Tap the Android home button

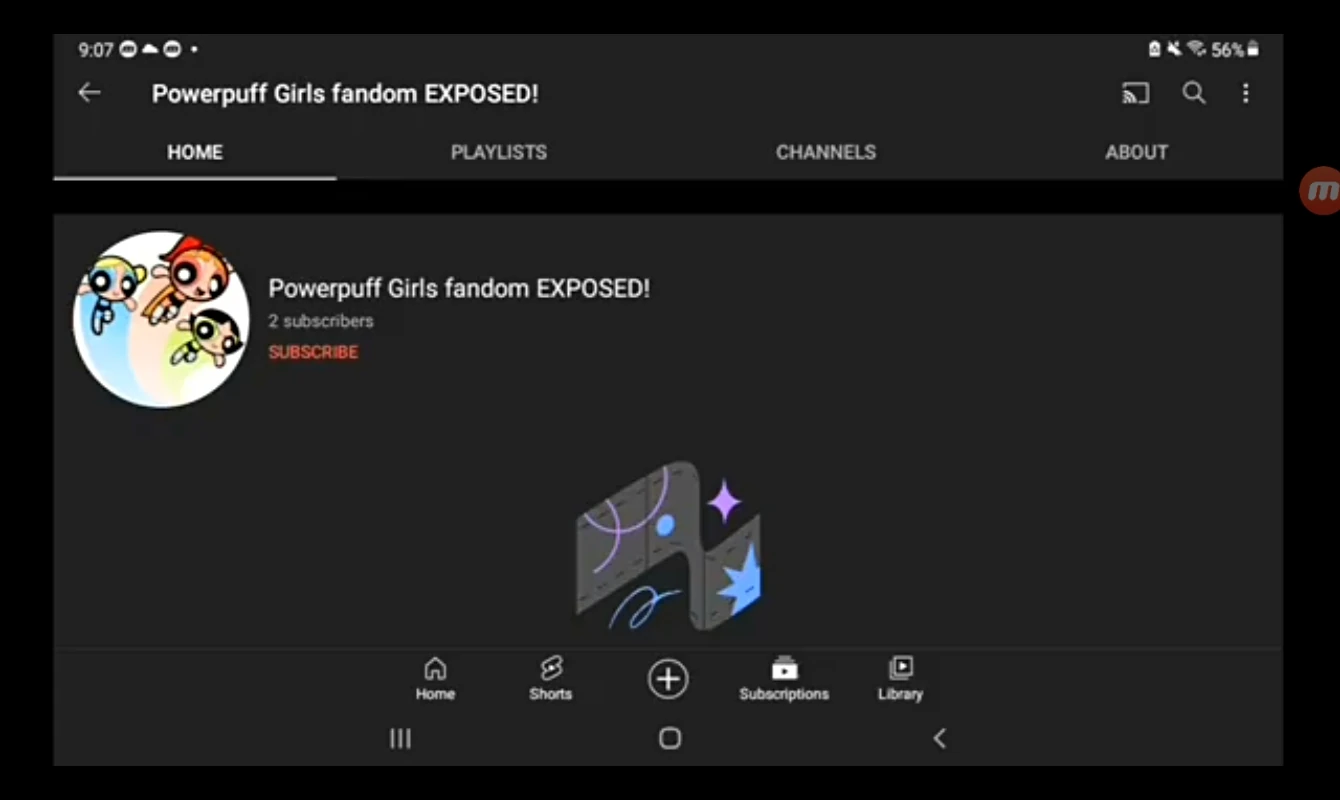(670, 738)
